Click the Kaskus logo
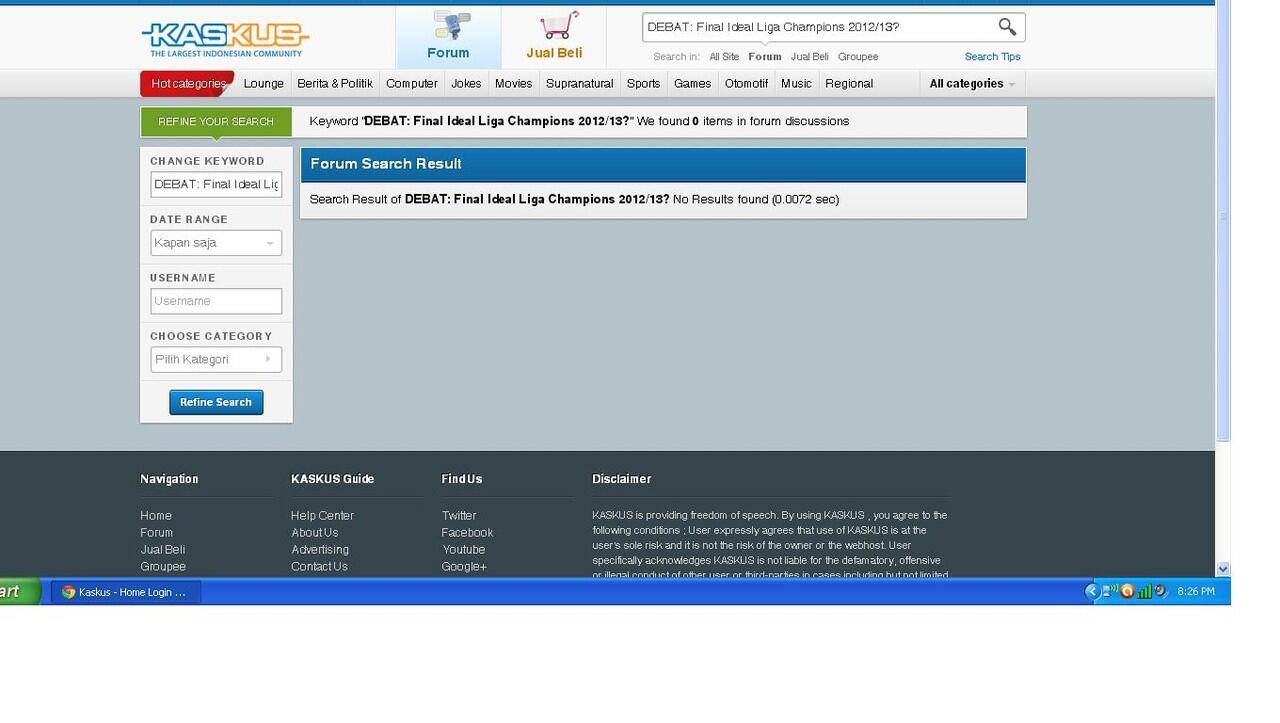Viewport: 1280px width, 723px height. (x=225, y=38)
